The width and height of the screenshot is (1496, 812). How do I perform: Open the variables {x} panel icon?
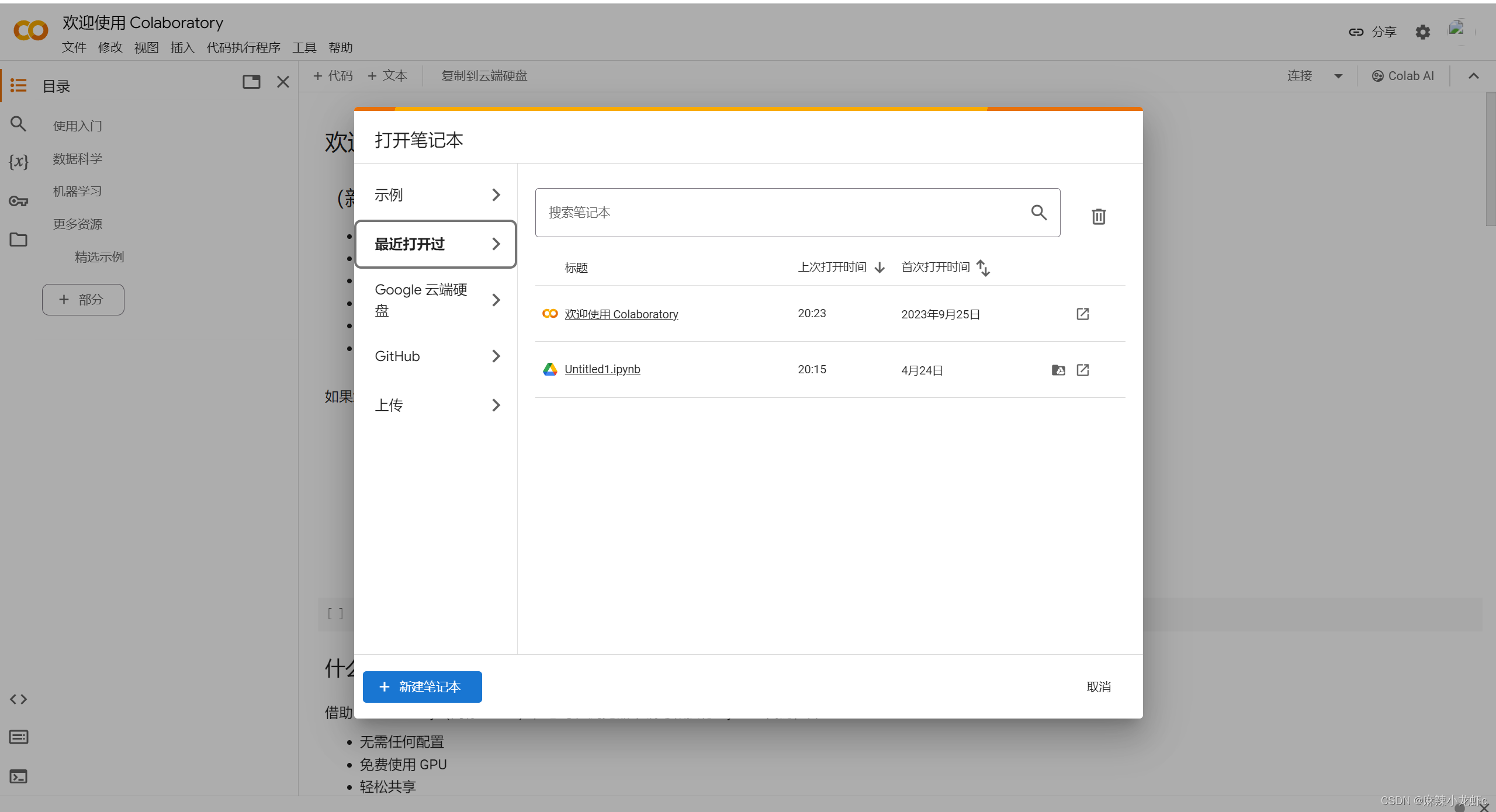[18, 161]
